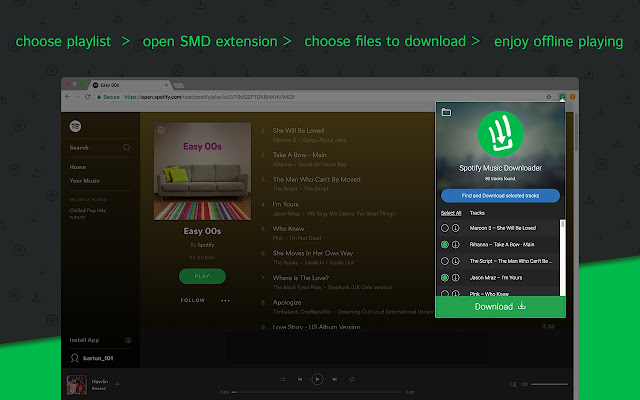Open the Chilled Pop Hits recent playlist
This screenshot has height=400, width=640.
pos(88,211)
